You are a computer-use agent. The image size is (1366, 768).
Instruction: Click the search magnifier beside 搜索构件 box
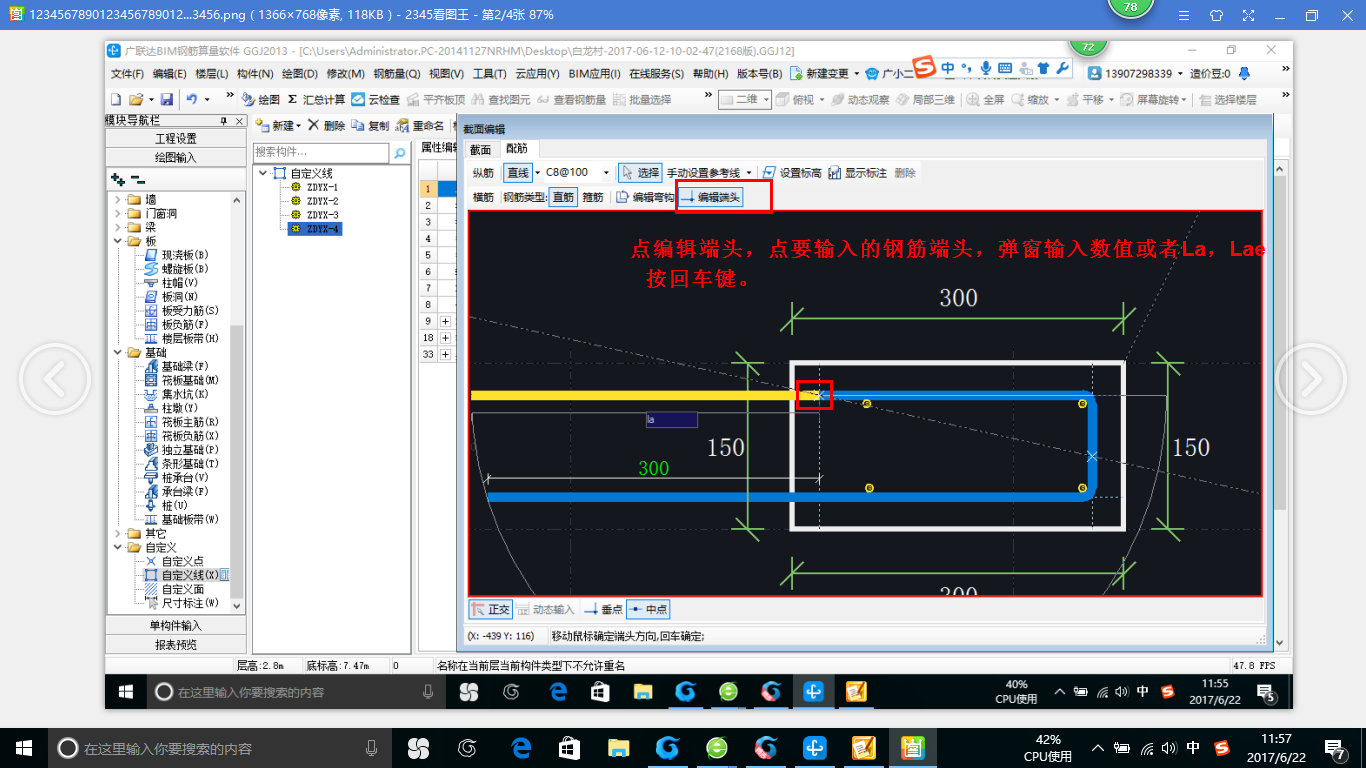tap(400, 153)
